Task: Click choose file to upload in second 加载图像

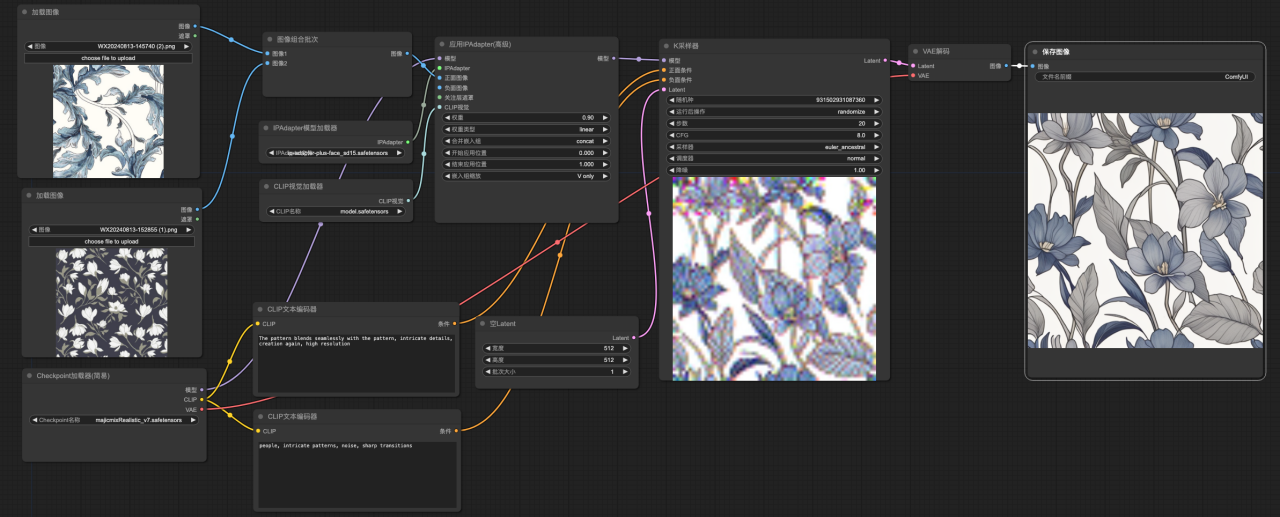Action: click(x=111, y=241)
